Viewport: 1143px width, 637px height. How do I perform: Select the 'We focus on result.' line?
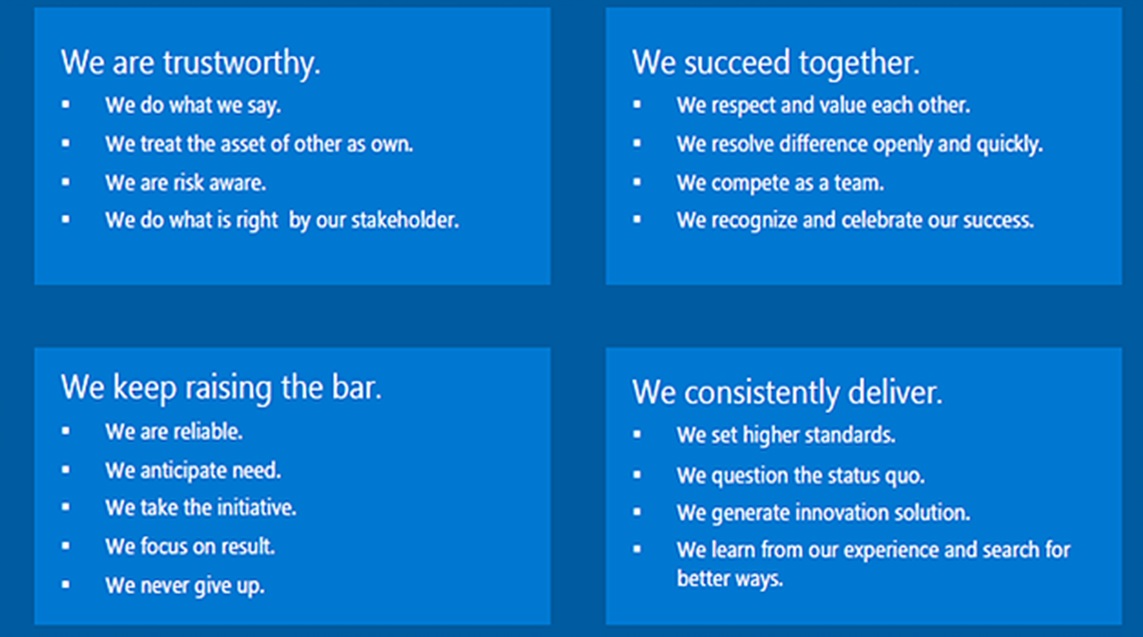(190, 546)
